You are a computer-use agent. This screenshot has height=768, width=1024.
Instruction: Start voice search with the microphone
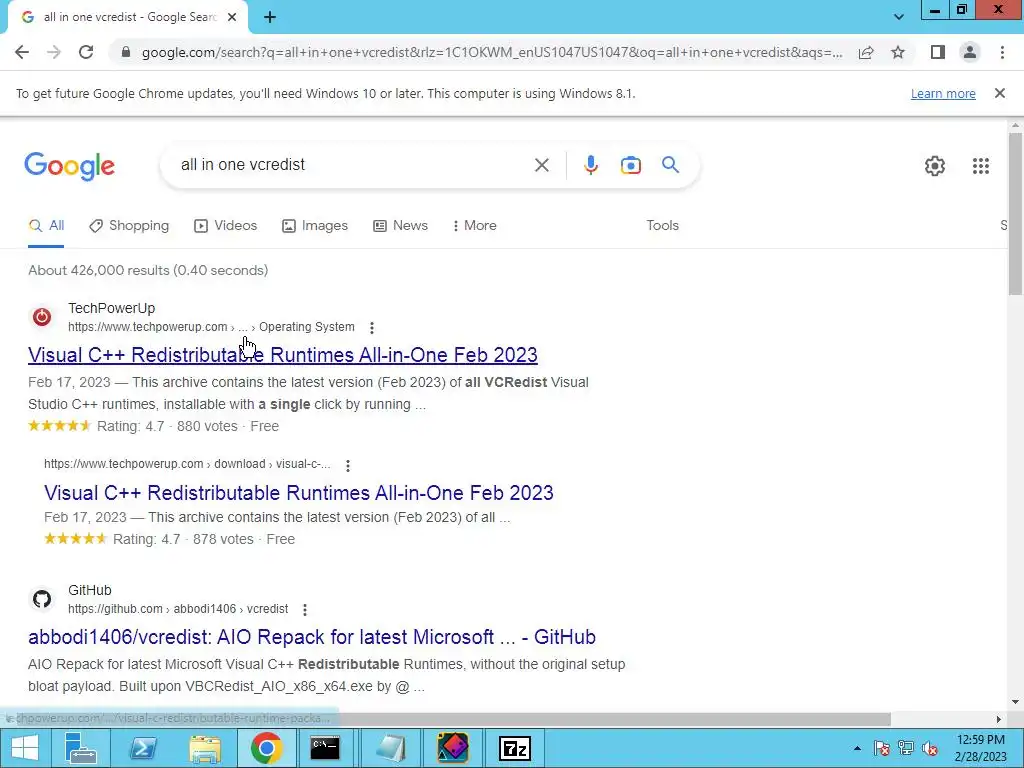tap(591, 165)
